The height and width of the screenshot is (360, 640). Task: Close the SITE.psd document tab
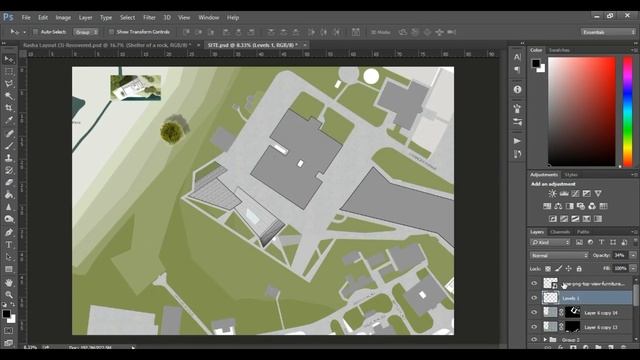pyautogui.click(x=305, y=45)
